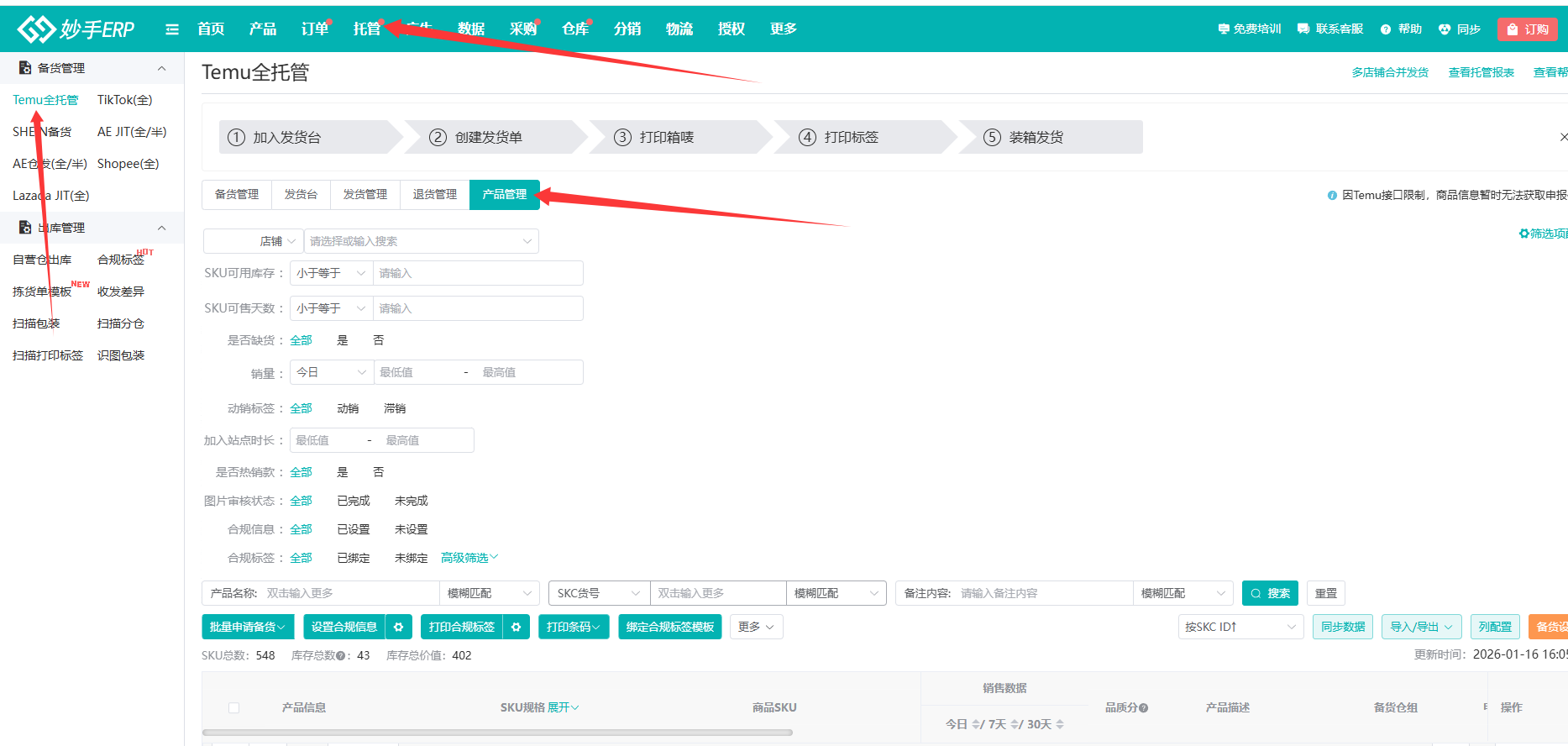The height and width of the screenshot is (746, 1568).
Task: Switch to the 退货管理 tab
Action: [435, 194]
